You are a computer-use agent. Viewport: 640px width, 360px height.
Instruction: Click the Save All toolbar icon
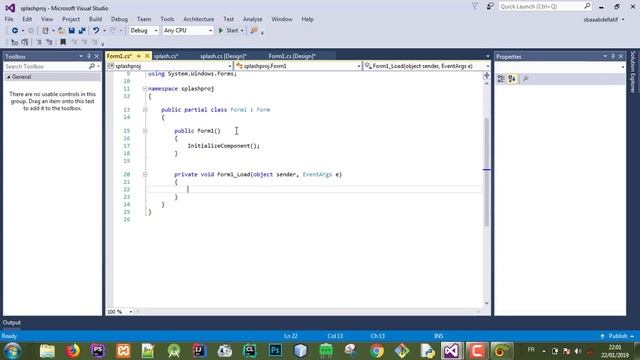(82, 31)
